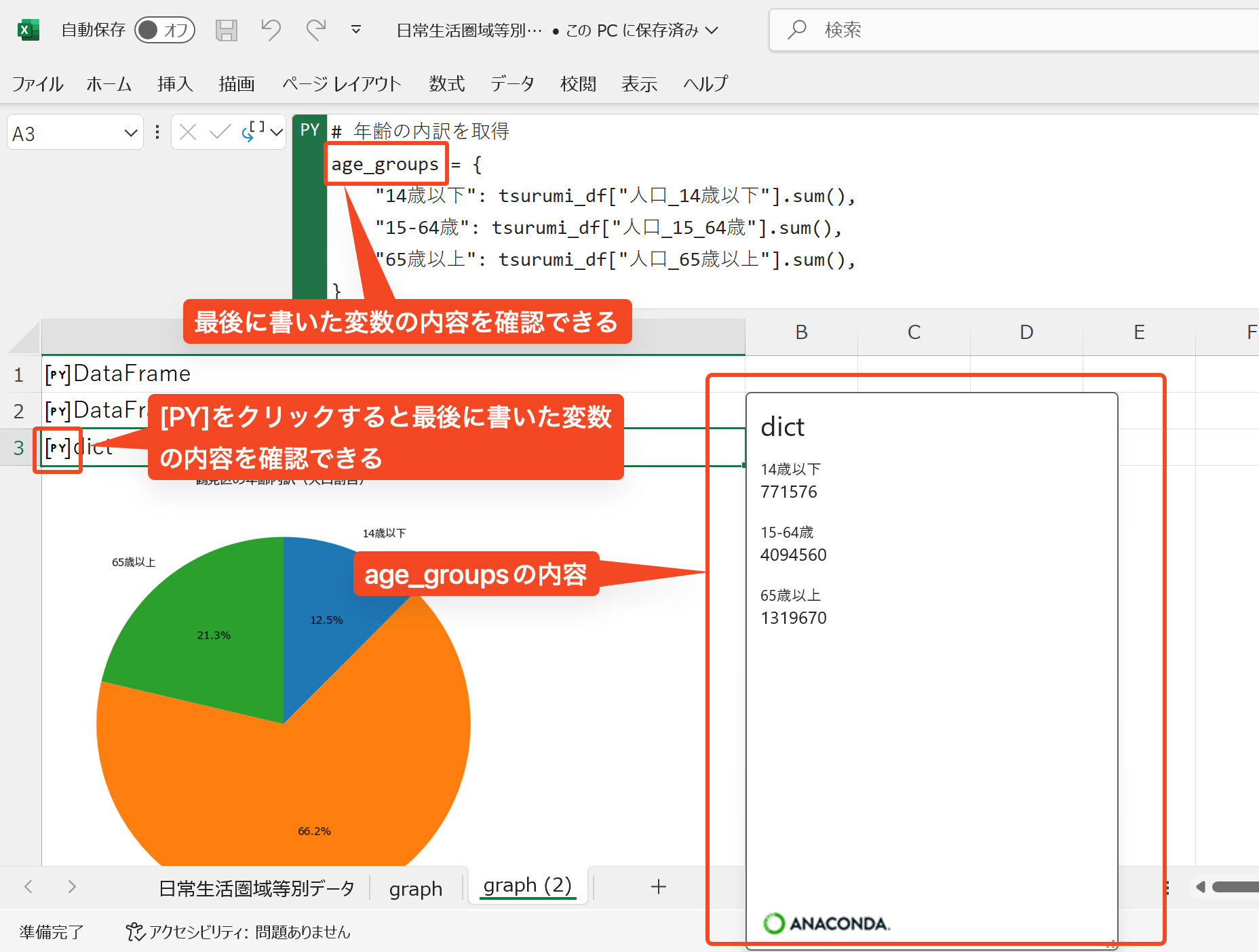Confirm formula entry with the checkmark icon
This screenshot has height=952, width=1259.
pos(220,132)
